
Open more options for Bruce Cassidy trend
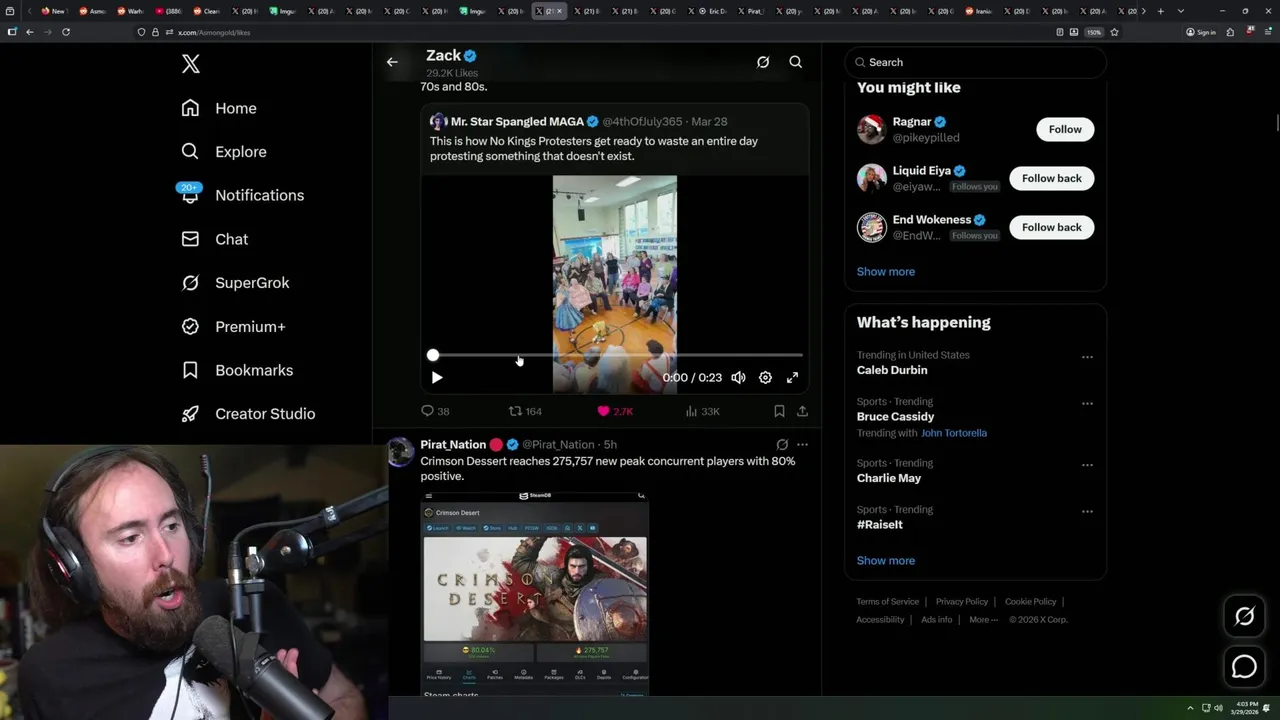[x=1087, y=404]
